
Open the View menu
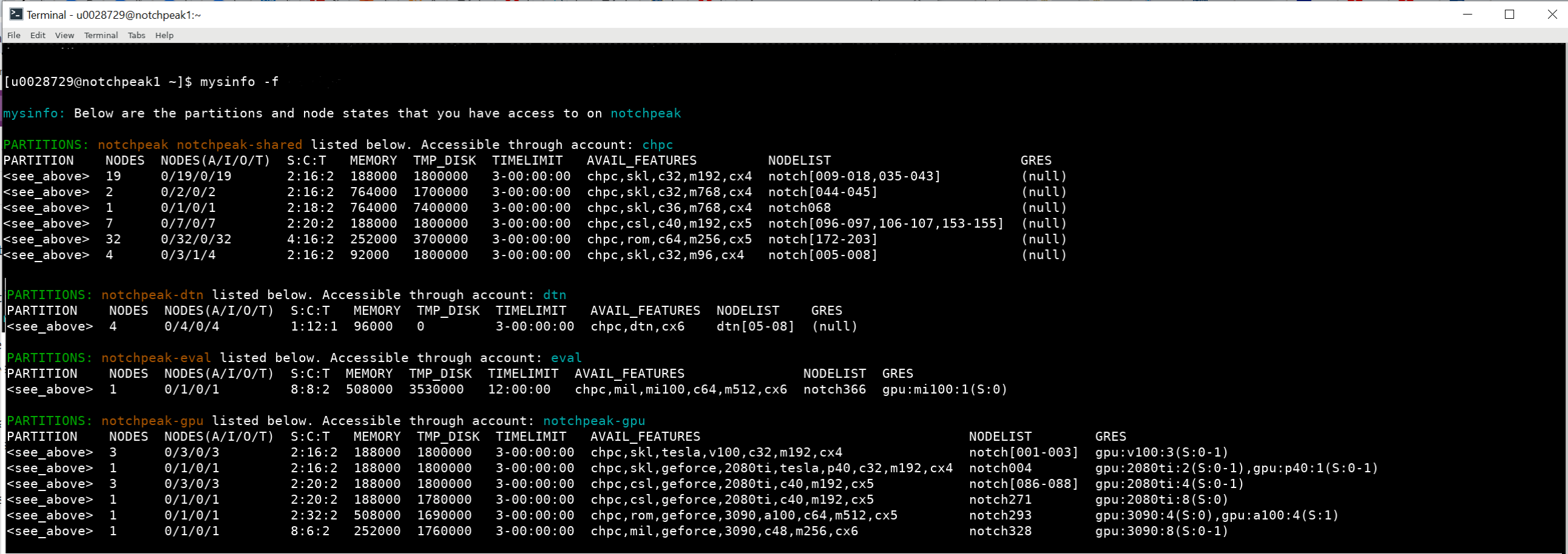65,35
